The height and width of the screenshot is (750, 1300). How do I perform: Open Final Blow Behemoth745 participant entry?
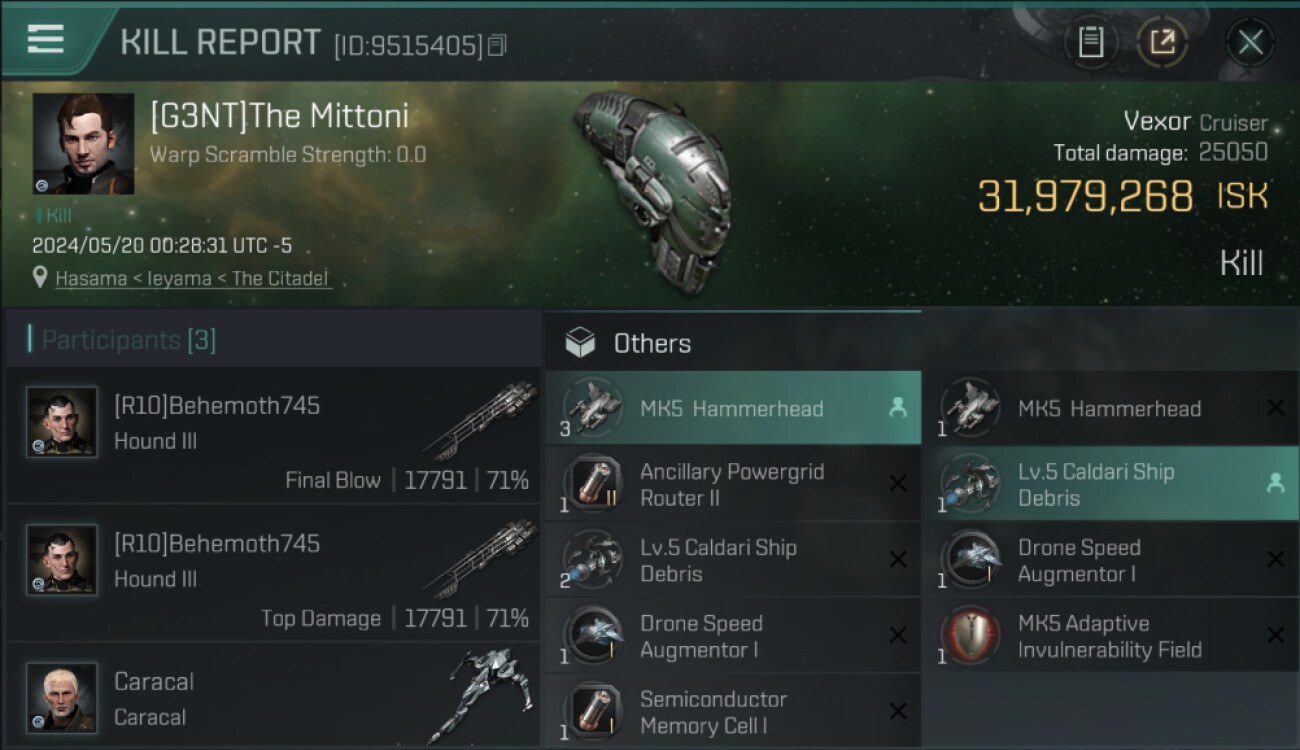(x=272, y=436)
